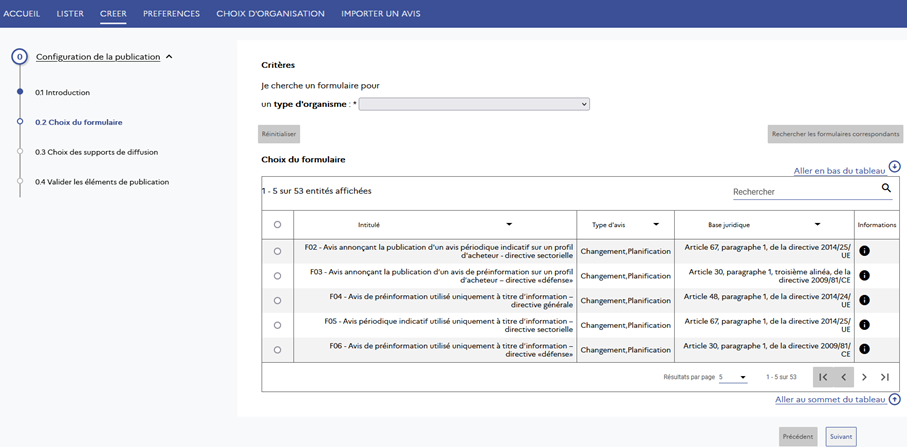Select the F02 form radio button

277,252
